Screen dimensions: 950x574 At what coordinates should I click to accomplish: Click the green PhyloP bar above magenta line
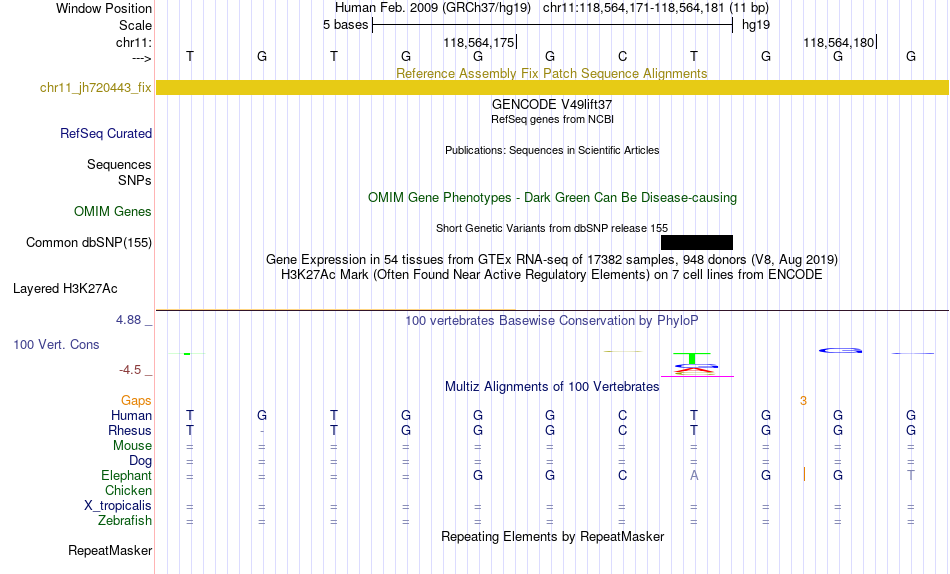(x=692, y=358)
